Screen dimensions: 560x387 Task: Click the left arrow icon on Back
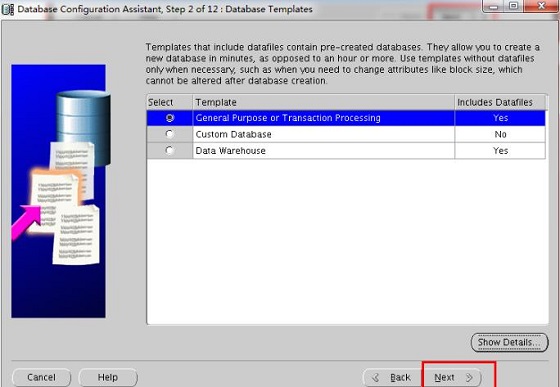click(x=375, y=377)
